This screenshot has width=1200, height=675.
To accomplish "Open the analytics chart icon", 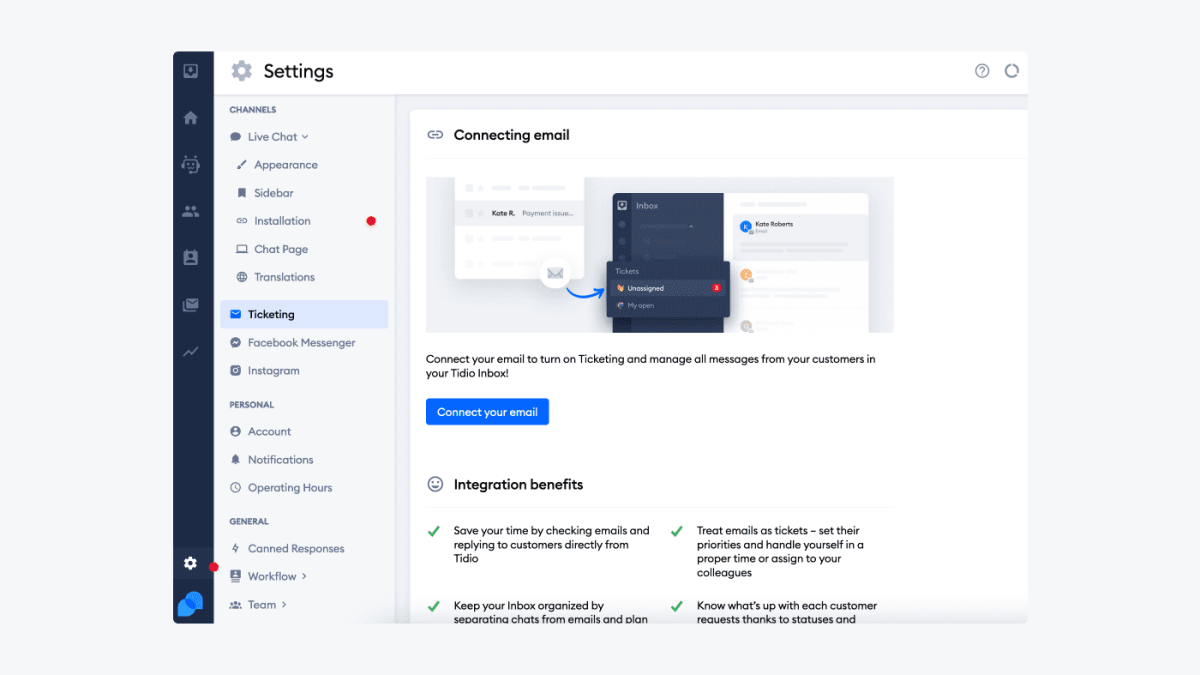I will 190,352.
